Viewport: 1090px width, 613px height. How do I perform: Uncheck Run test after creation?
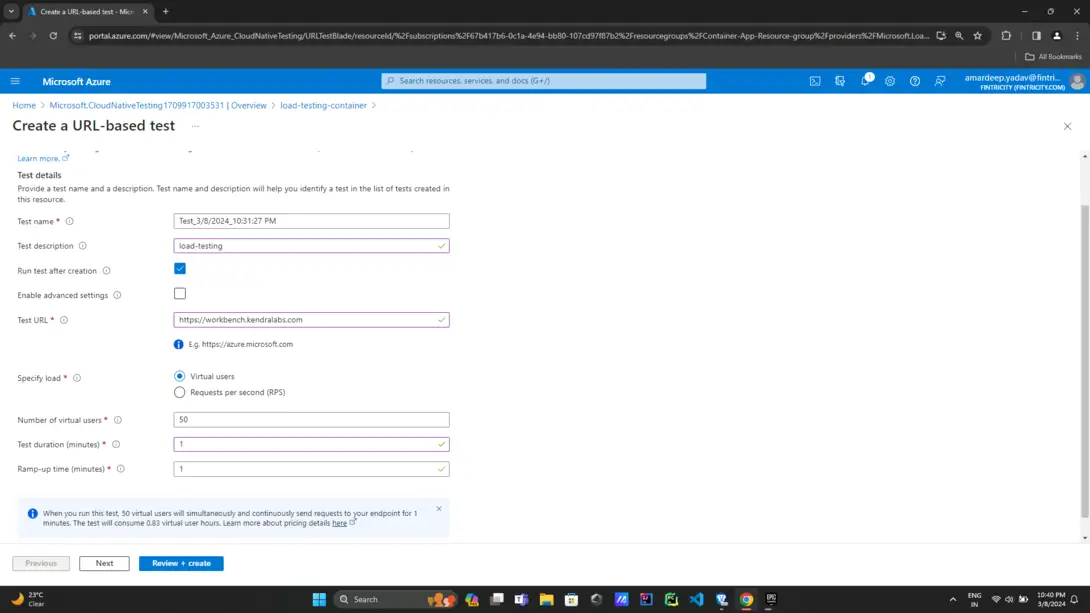pyautogui.click(x=180, y=268)
